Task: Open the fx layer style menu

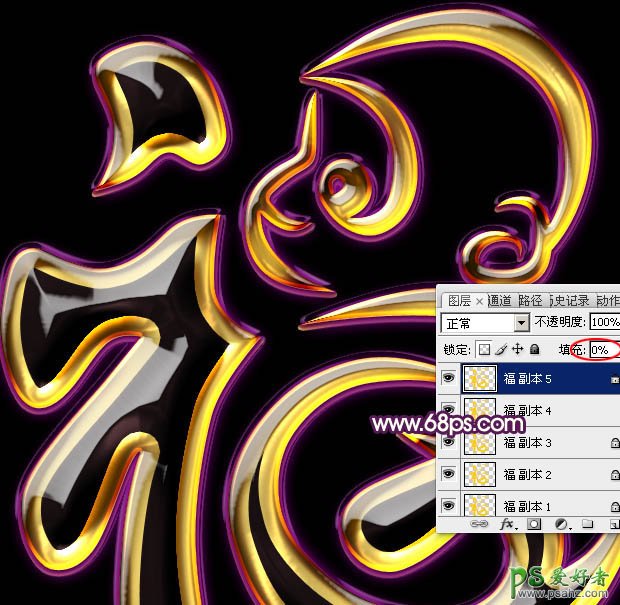Action: click(x=508, y=523)
